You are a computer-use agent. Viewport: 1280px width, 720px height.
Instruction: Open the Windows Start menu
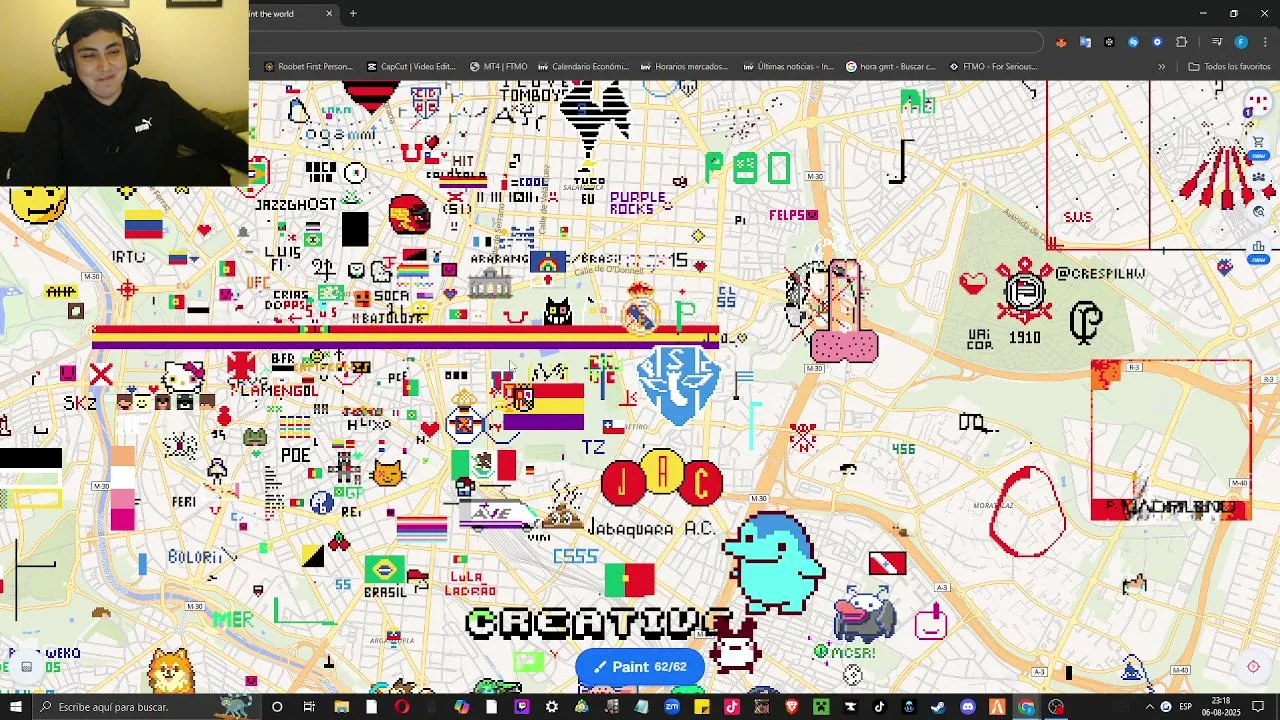point(15,707)
